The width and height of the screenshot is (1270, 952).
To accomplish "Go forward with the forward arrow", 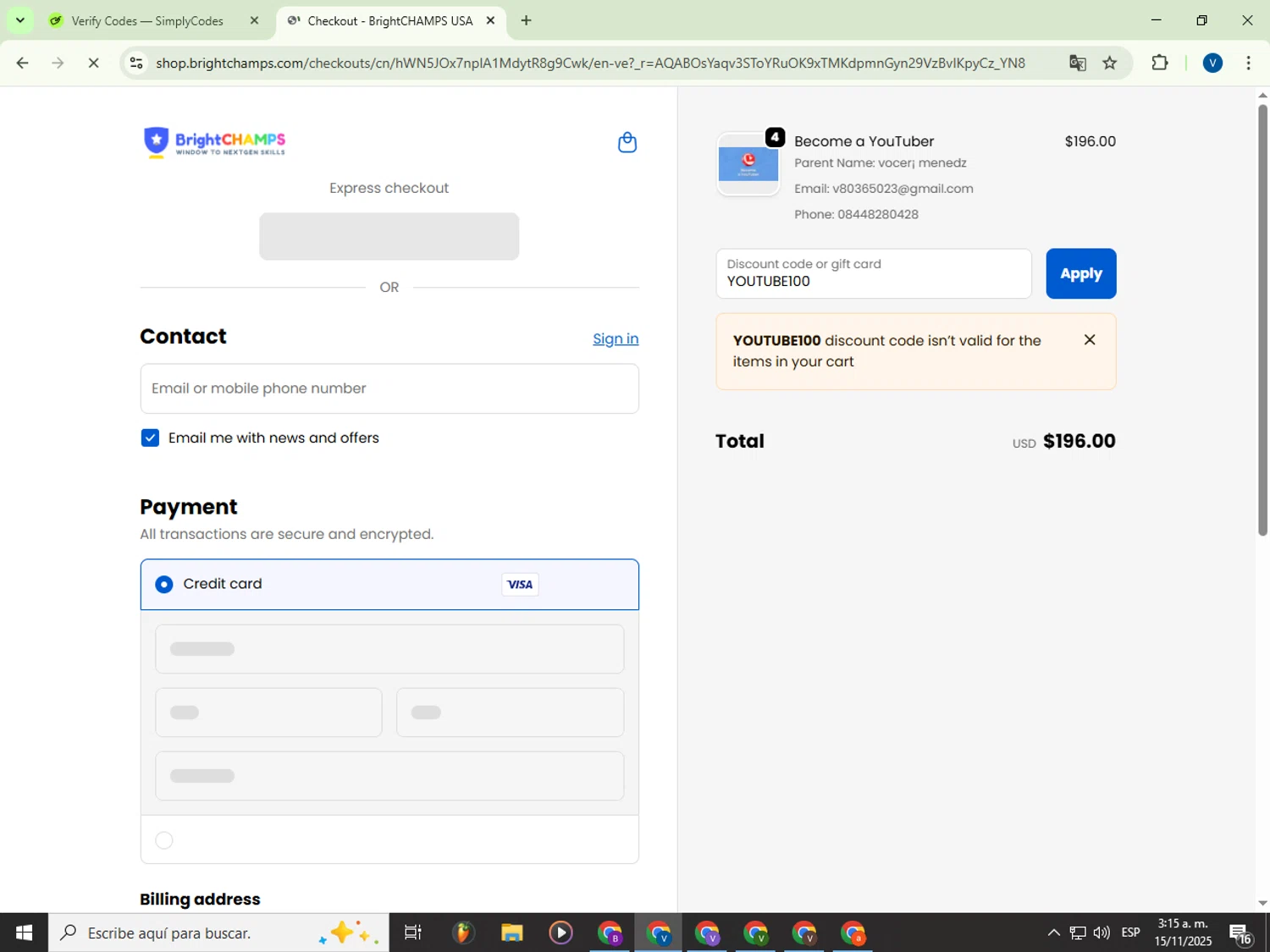I will click(x=58, y=63).
